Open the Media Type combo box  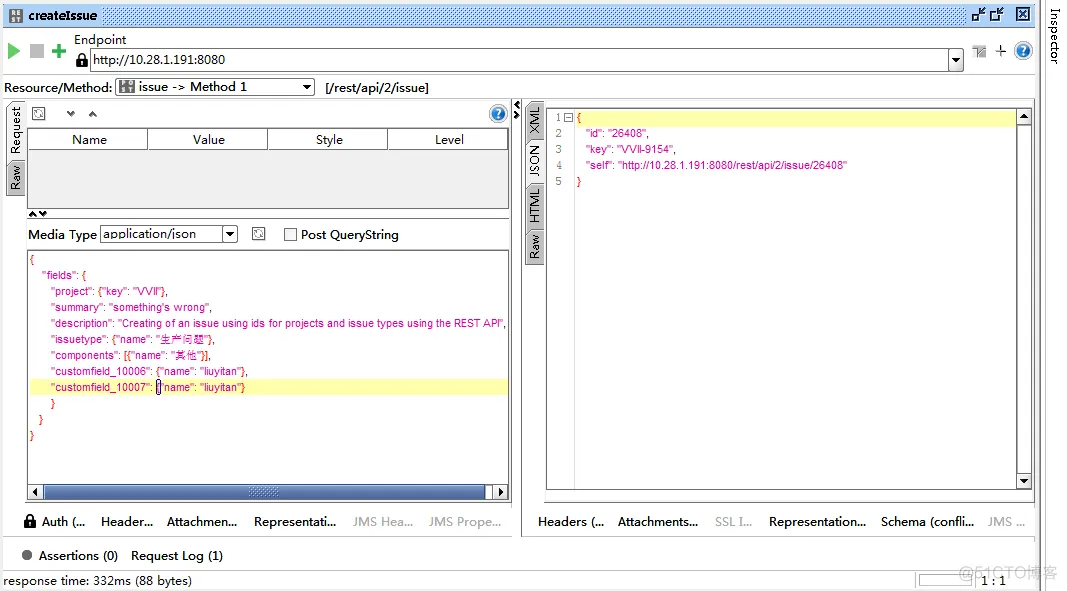(x=169, y=234)
